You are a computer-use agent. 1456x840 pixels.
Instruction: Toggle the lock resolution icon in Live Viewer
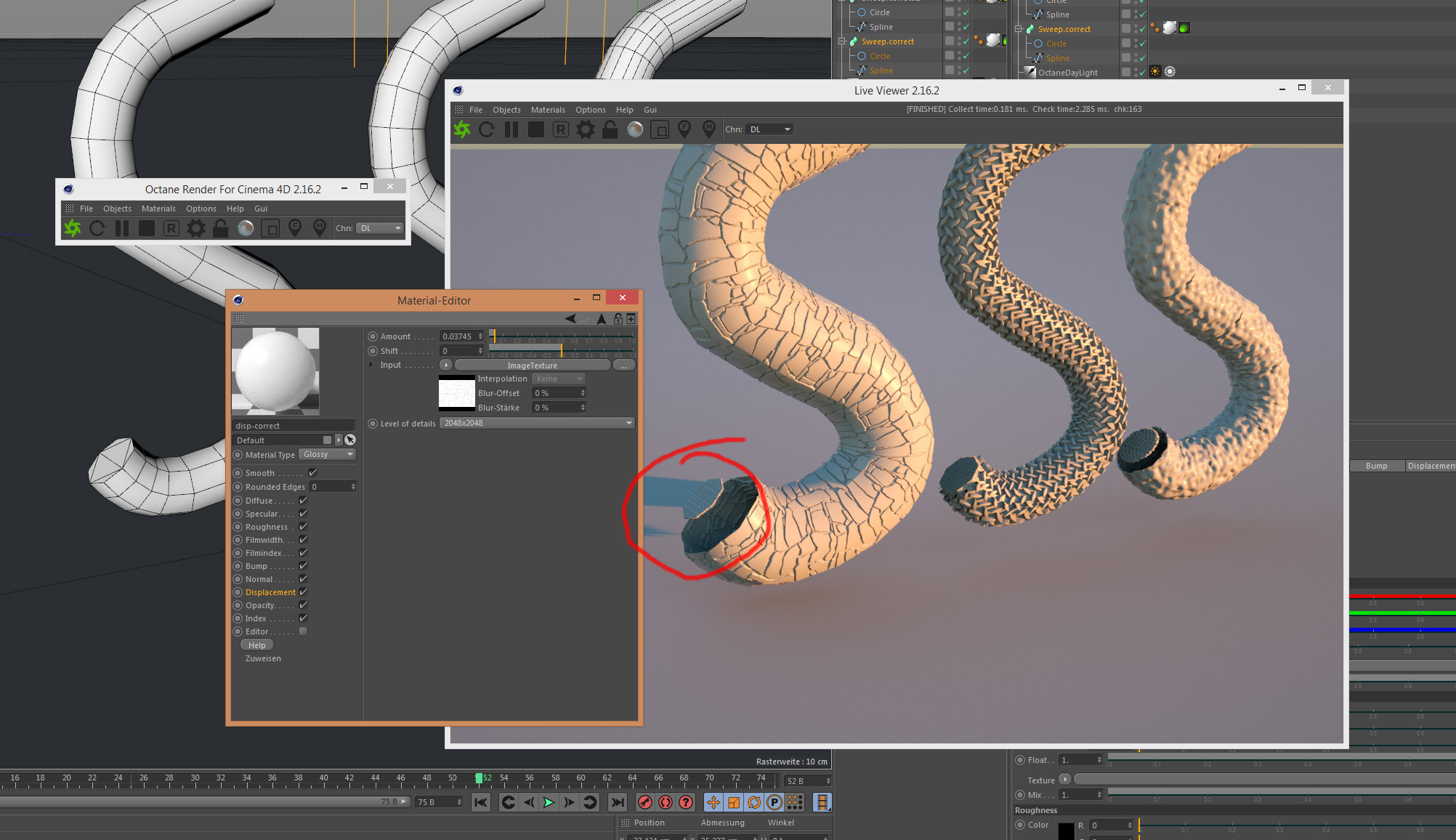(610, 129)
